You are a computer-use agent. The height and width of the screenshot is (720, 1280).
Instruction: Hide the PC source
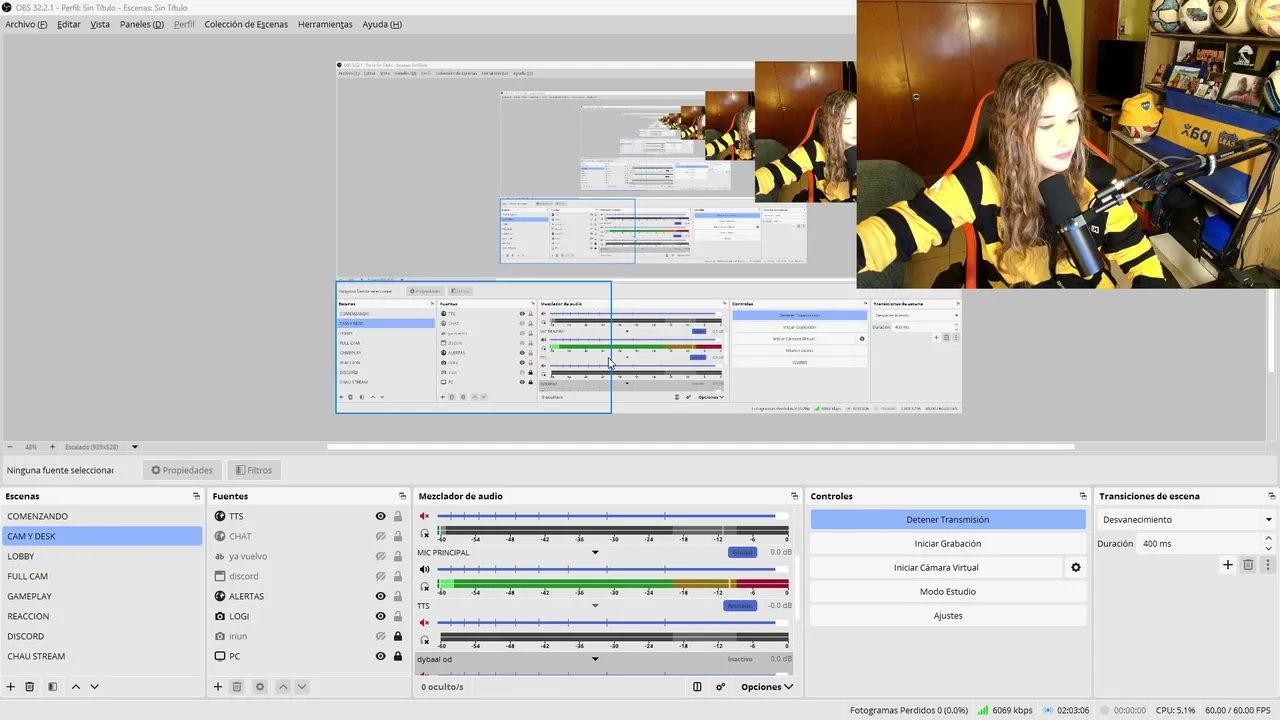pos(380,656)
